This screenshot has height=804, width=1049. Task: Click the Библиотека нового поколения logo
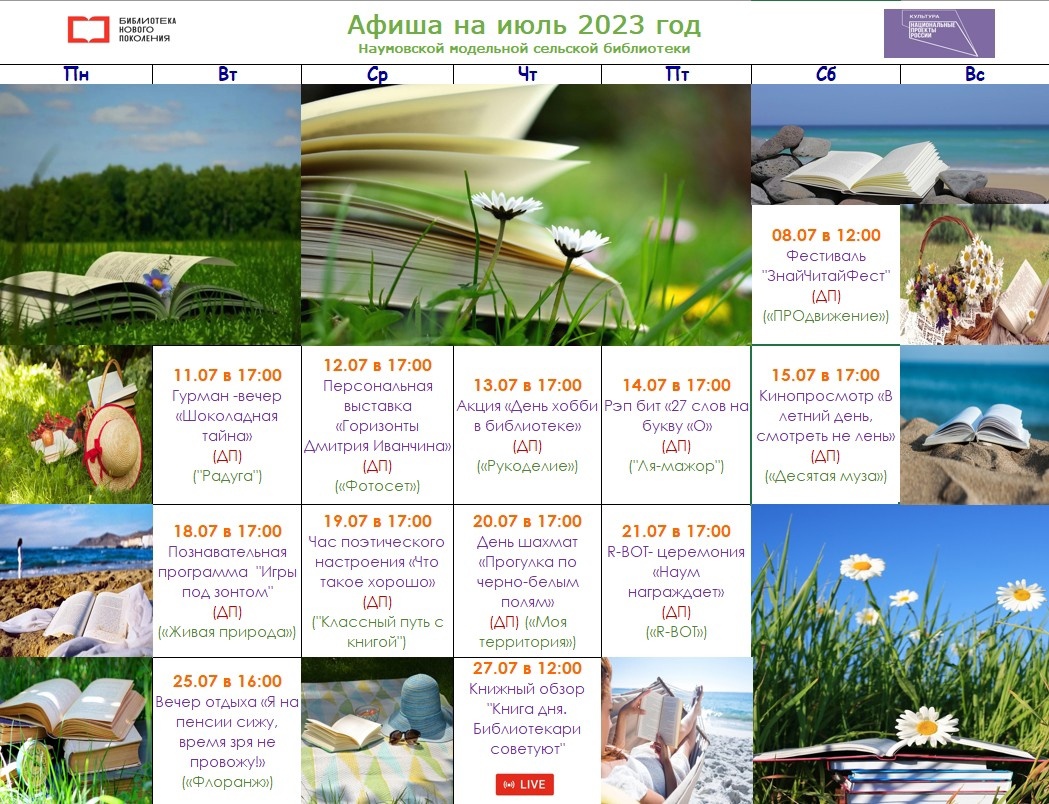pos(119,30)
